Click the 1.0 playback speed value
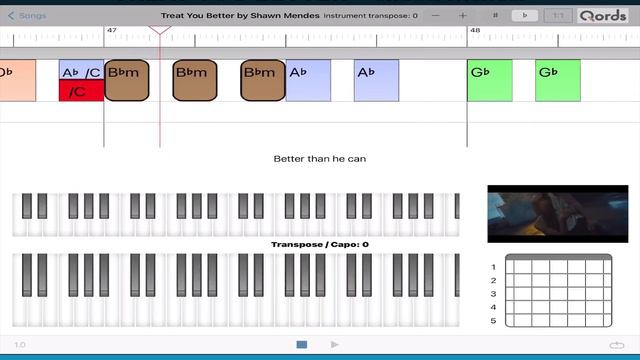640x360 pixels. click(20, 345)
